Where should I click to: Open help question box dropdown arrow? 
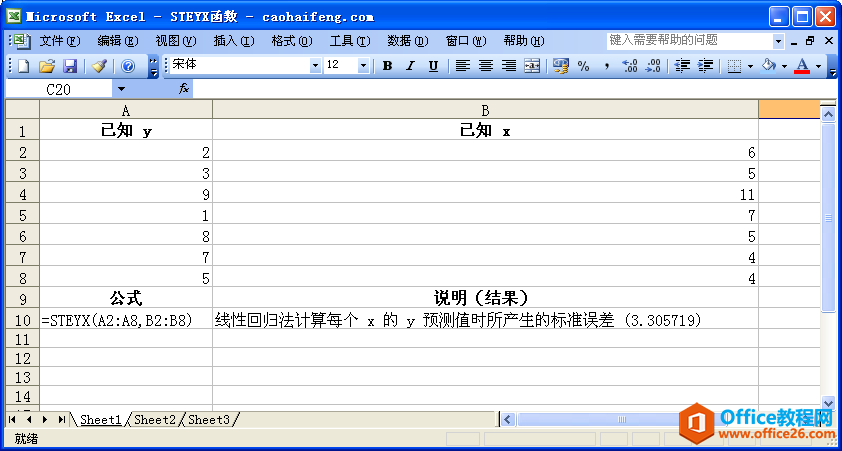click(779, 41)
